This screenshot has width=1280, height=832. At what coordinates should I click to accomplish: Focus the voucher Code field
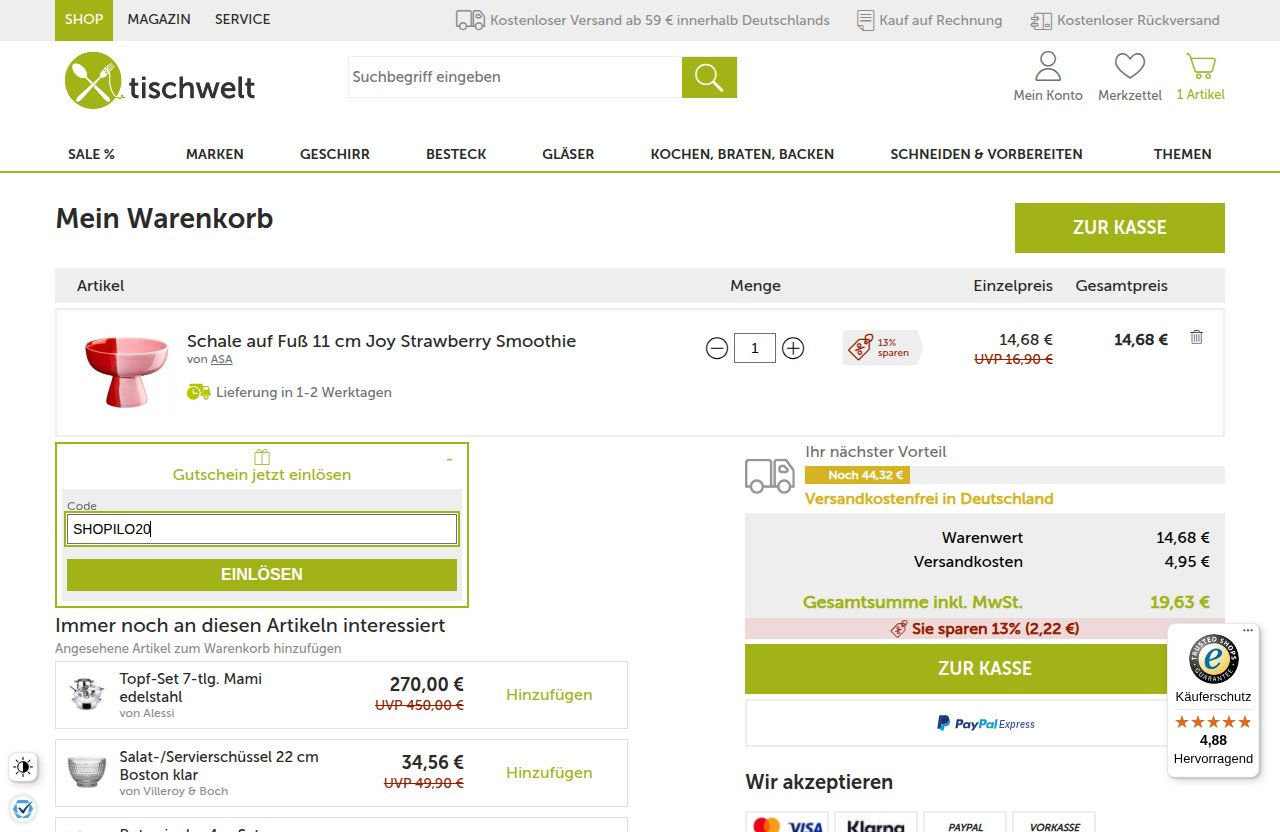pyautogui.click(x=262, y=529)
